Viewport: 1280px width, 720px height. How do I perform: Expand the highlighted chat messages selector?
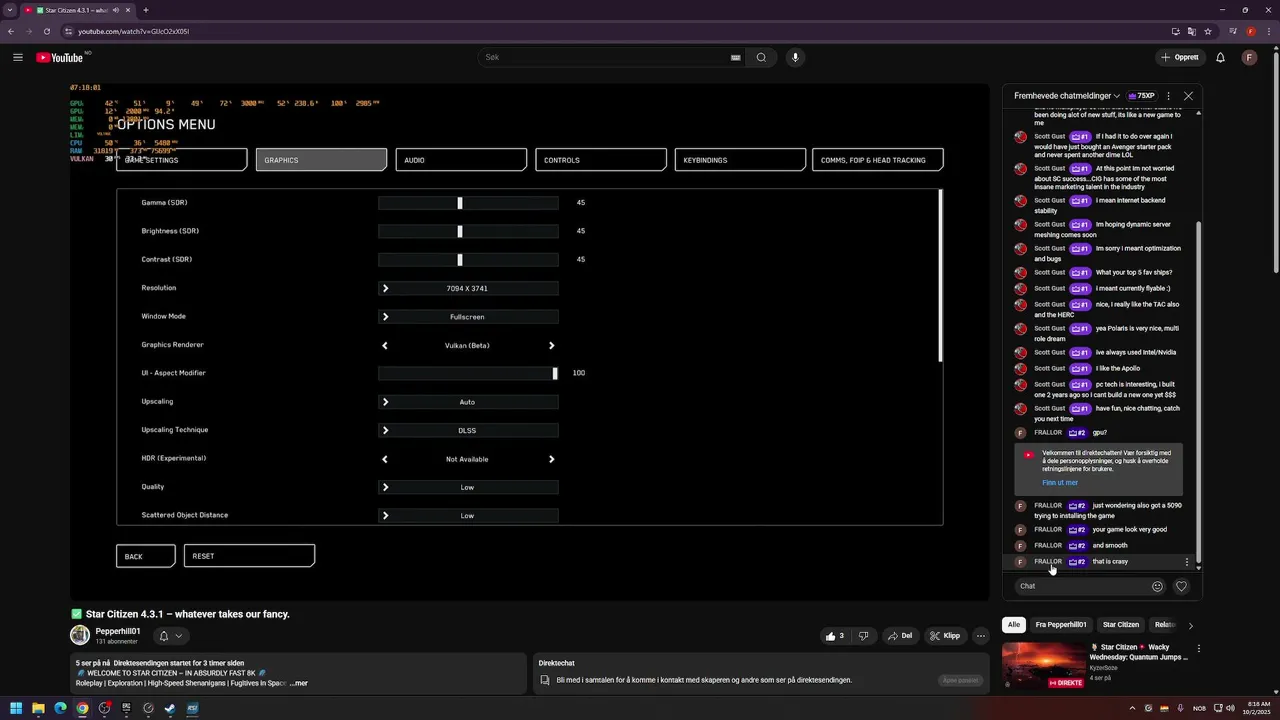pos(1067,96)
